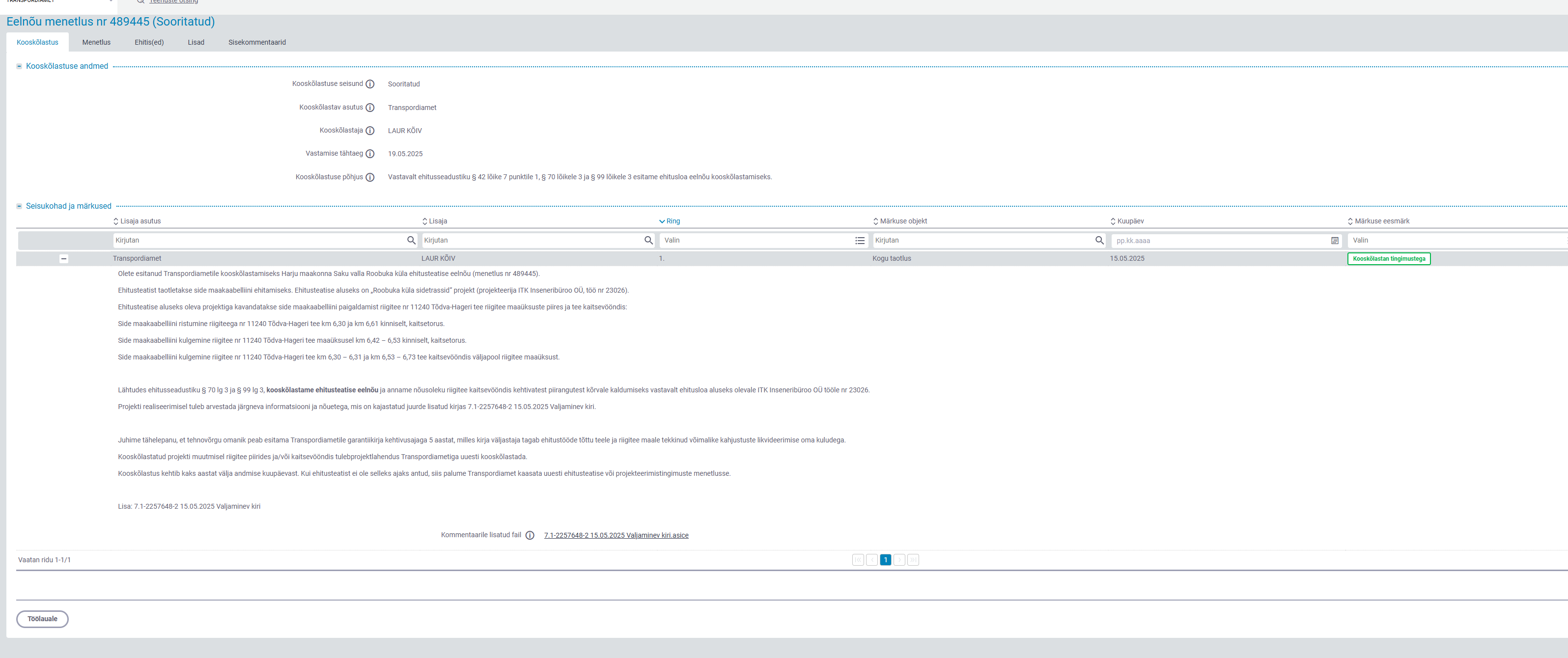Click the Vaatan ridu 1-1/1 text

(x=44, y=560)
